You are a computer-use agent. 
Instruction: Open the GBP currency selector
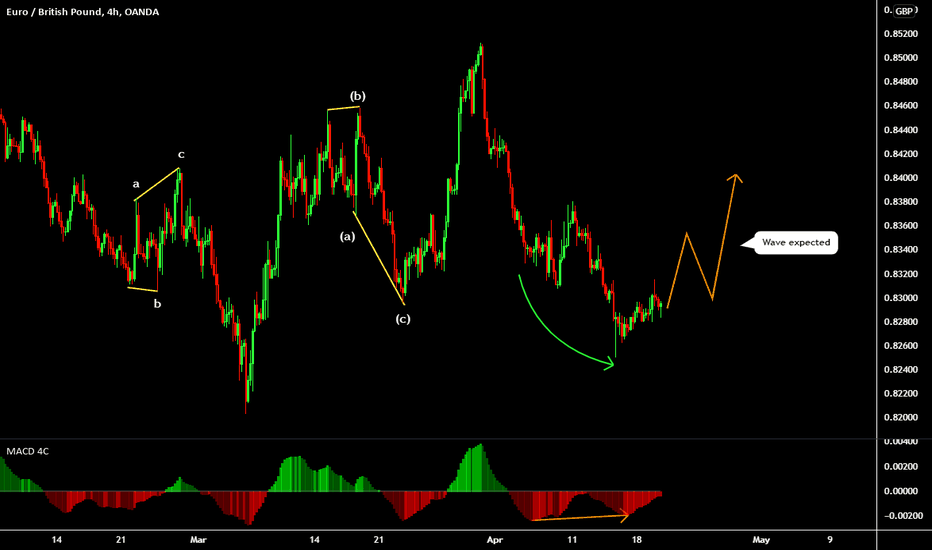point(904,11)
